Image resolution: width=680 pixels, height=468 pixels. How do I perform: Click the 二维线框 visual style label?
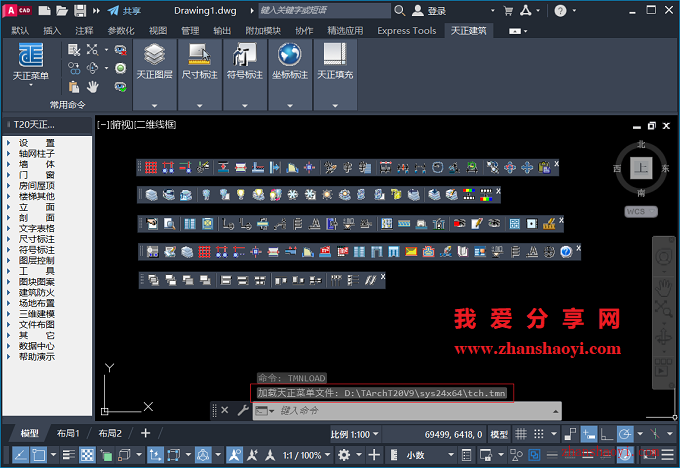click(x=157, y=125)
